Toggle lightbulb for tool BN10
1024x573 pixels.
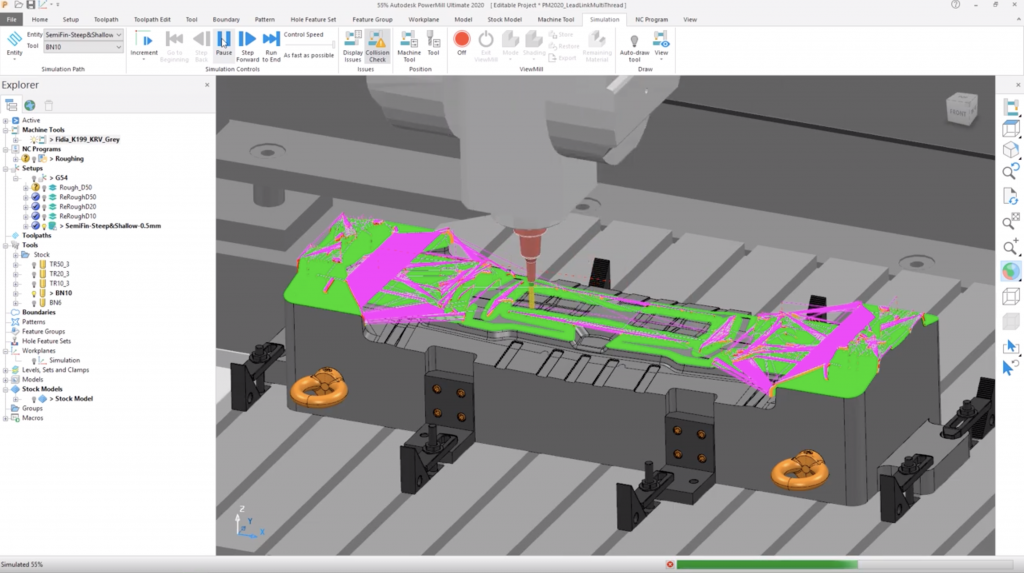pyautogui.click(x=34, y=293)
